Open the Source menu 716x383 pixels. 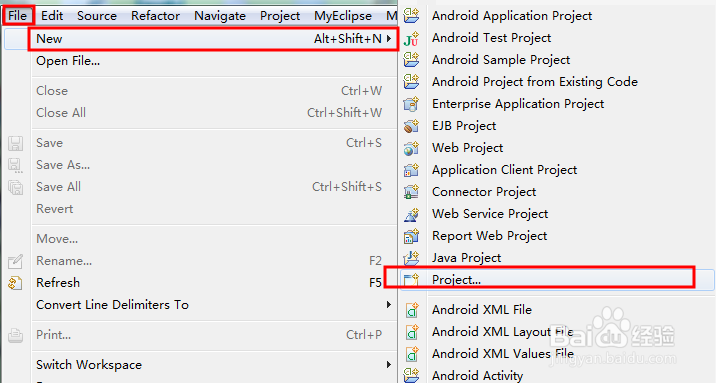97,16
